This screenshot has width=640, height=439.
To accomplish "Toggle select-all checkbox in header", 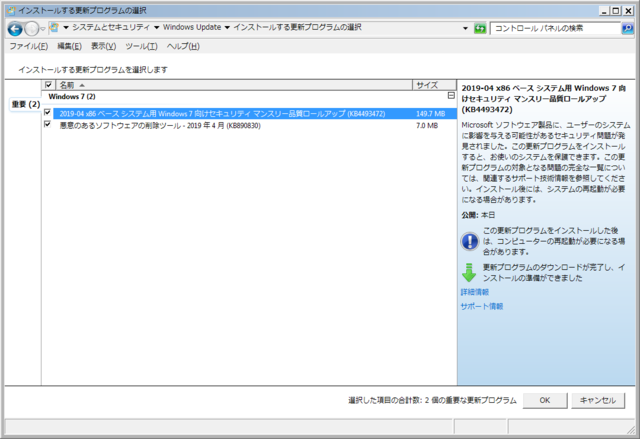I will [x=48, y=85].
